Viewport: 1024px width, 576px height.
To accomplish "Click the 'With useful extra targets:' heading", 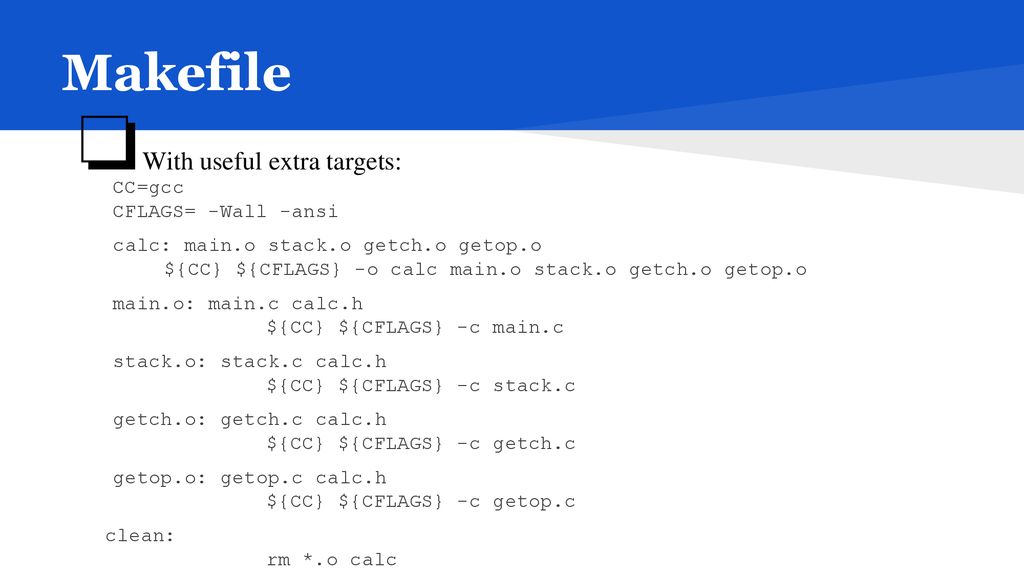I will pos(272,161).
